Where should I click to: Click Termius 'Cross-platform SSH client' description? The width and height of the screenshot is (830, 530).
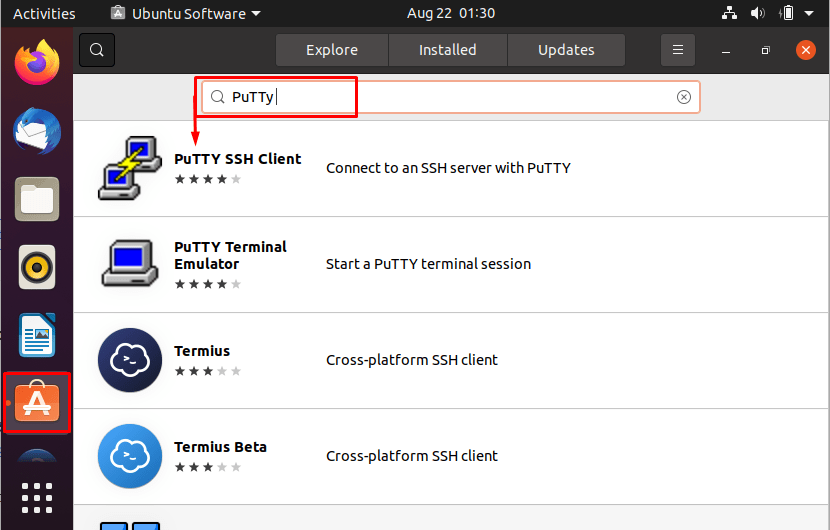click(x=412, y=360)
